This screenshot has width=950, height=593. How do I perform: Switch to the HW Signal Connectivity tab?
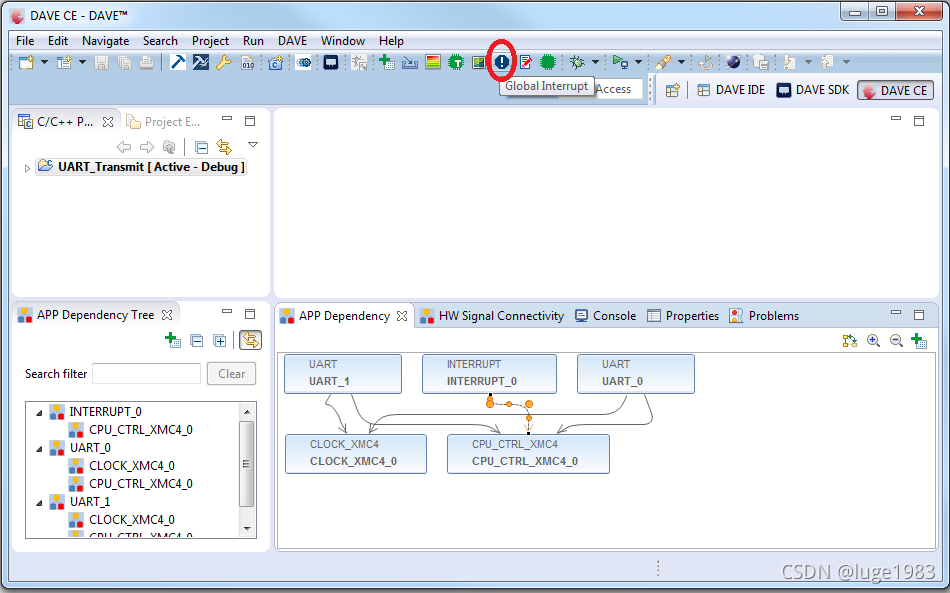point(492,316)
